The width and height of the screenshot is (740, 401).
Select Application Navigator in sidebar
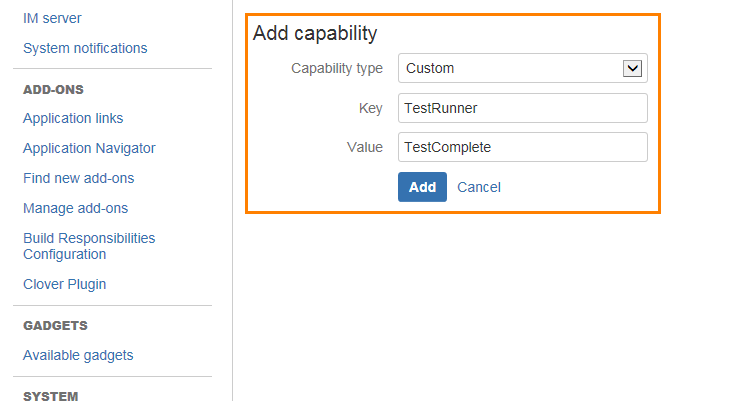[89, 148]
